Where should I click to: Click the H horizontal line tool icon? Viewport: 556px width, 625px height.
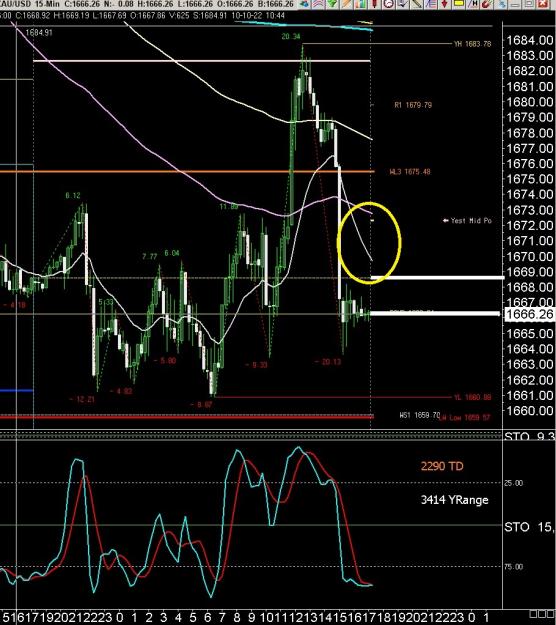click(x=473, y=4)
